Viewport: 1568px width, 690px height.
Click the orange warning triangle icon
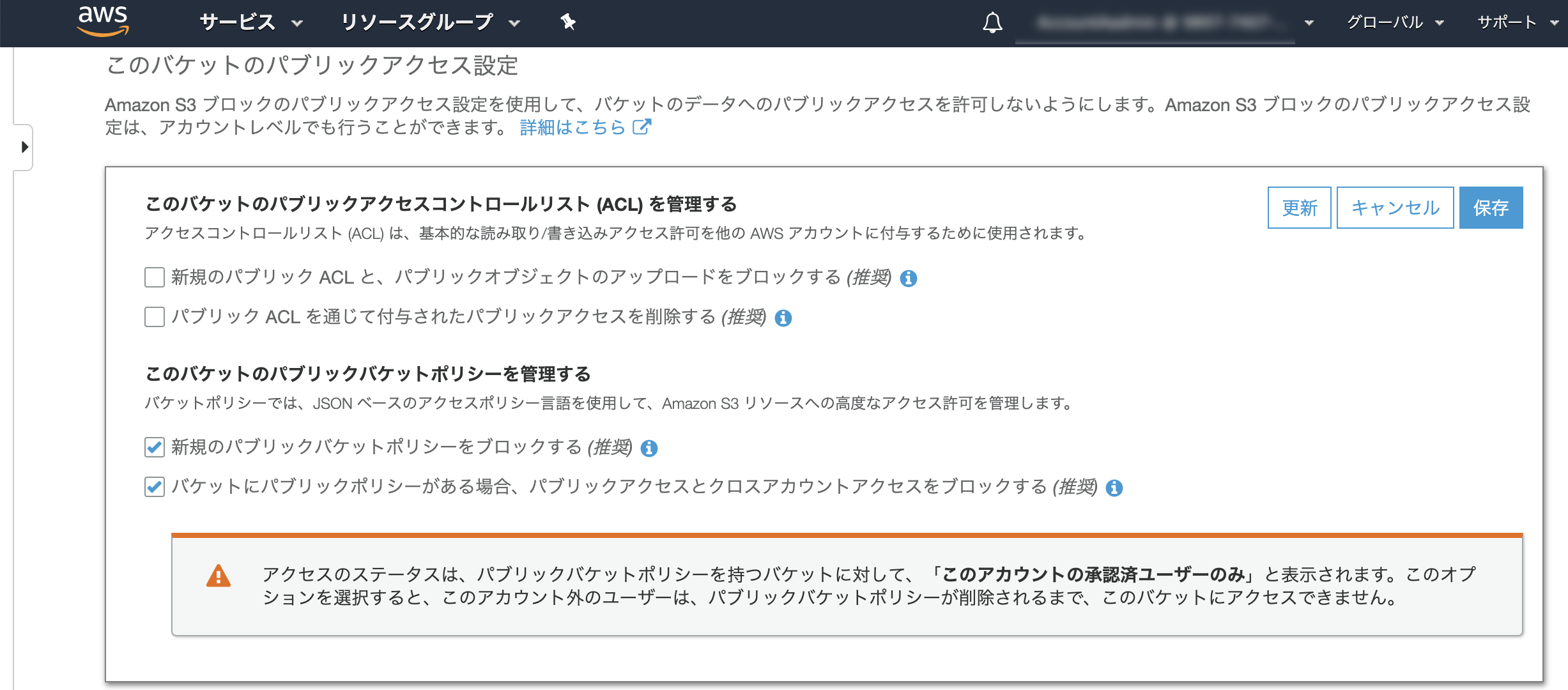pos(218,574)
